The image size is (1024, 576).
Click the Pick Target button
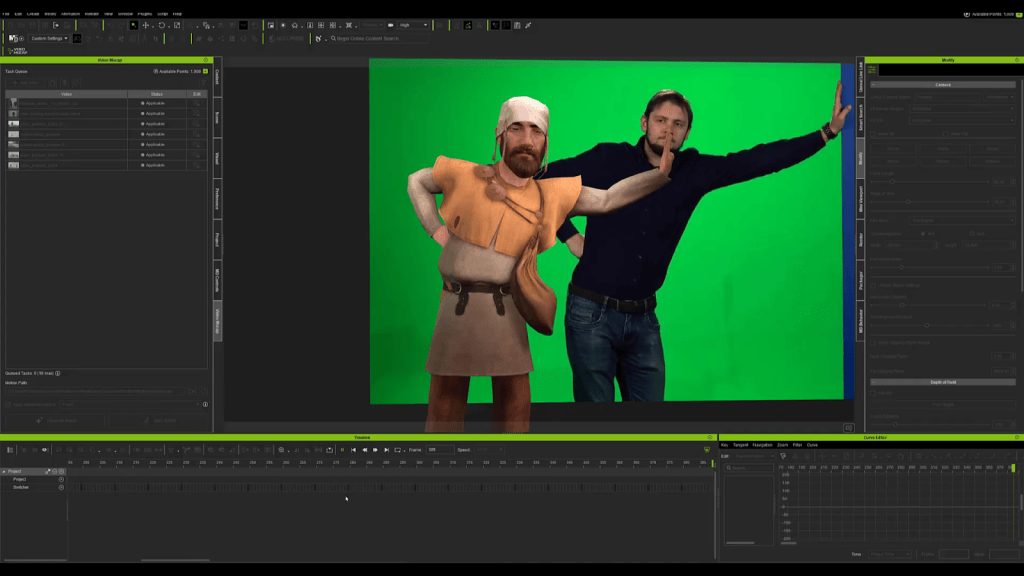pyautogui.click(x=943, y=405)
